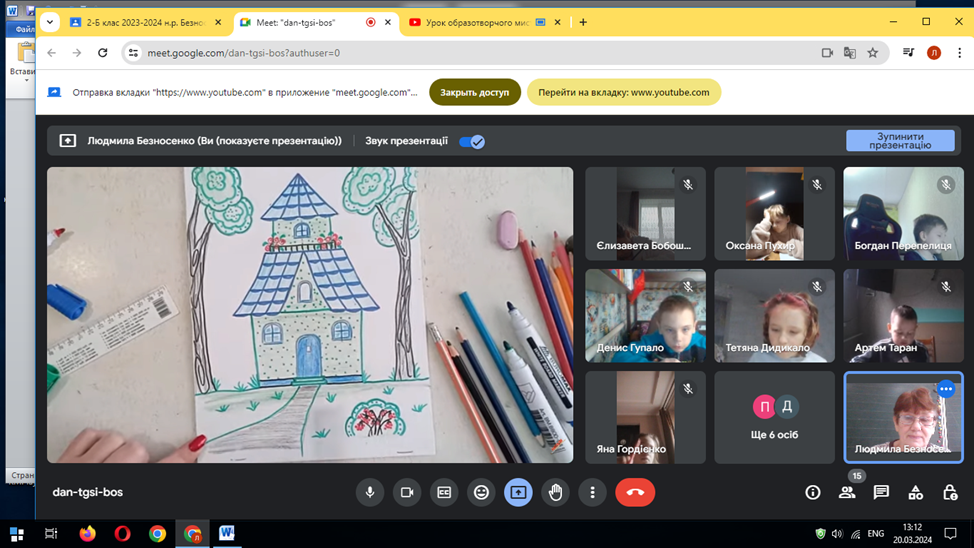The height and width of the screenshot is (548, 974).
Task: Open the notifications action center
Action: click(x=950, y=534)
